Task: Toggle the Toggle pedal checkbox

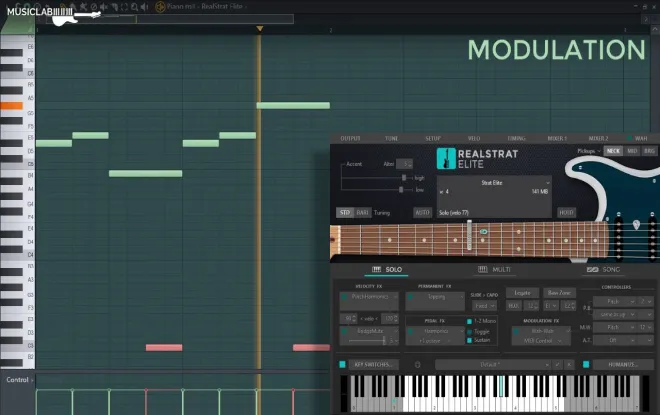Action: pos(469,332)
